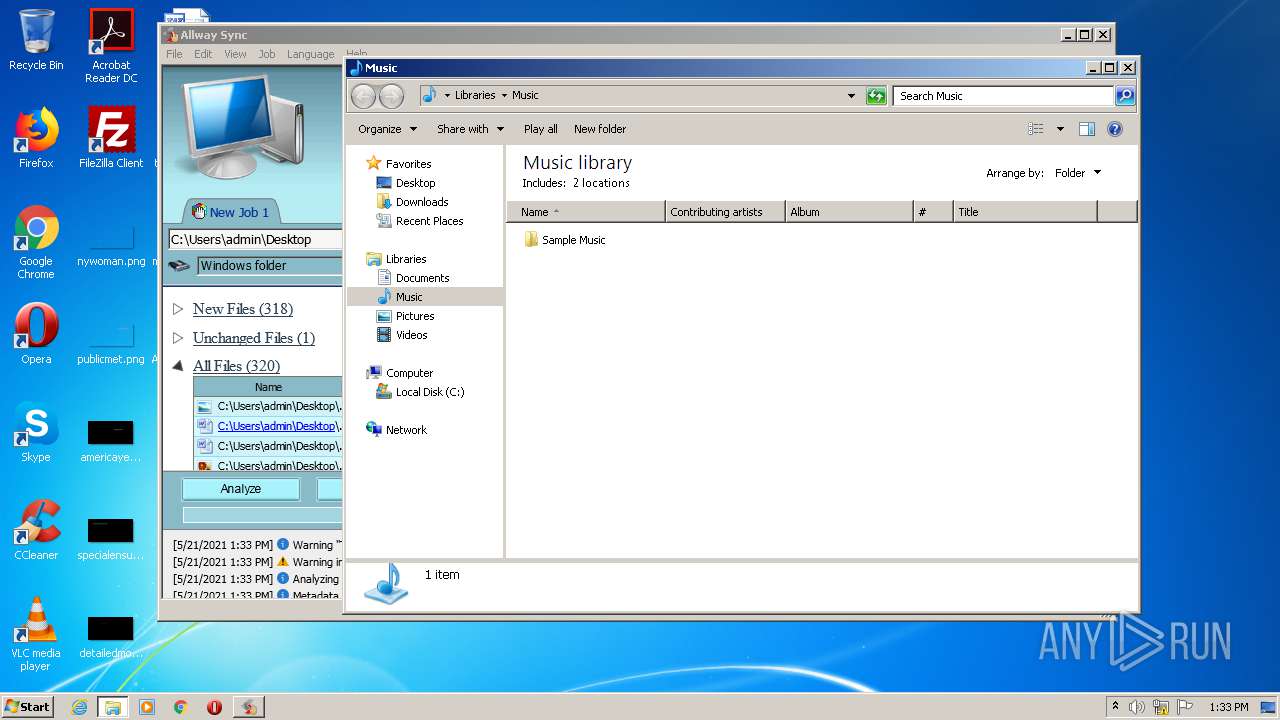Open the address bar history dropdown arrow

point(851,96)
